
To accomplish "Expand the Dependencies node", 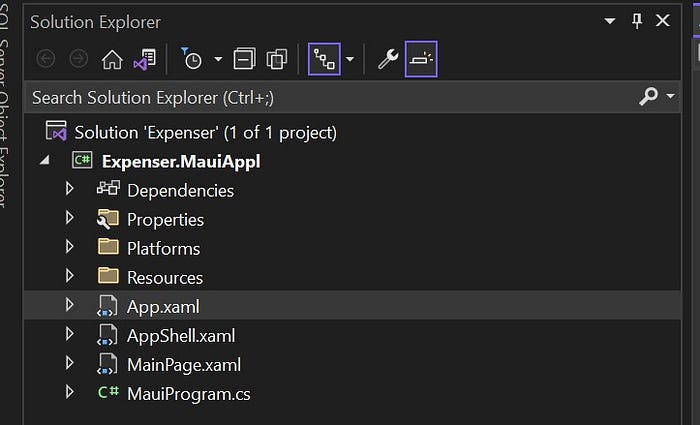I will [x=70, y=188].
